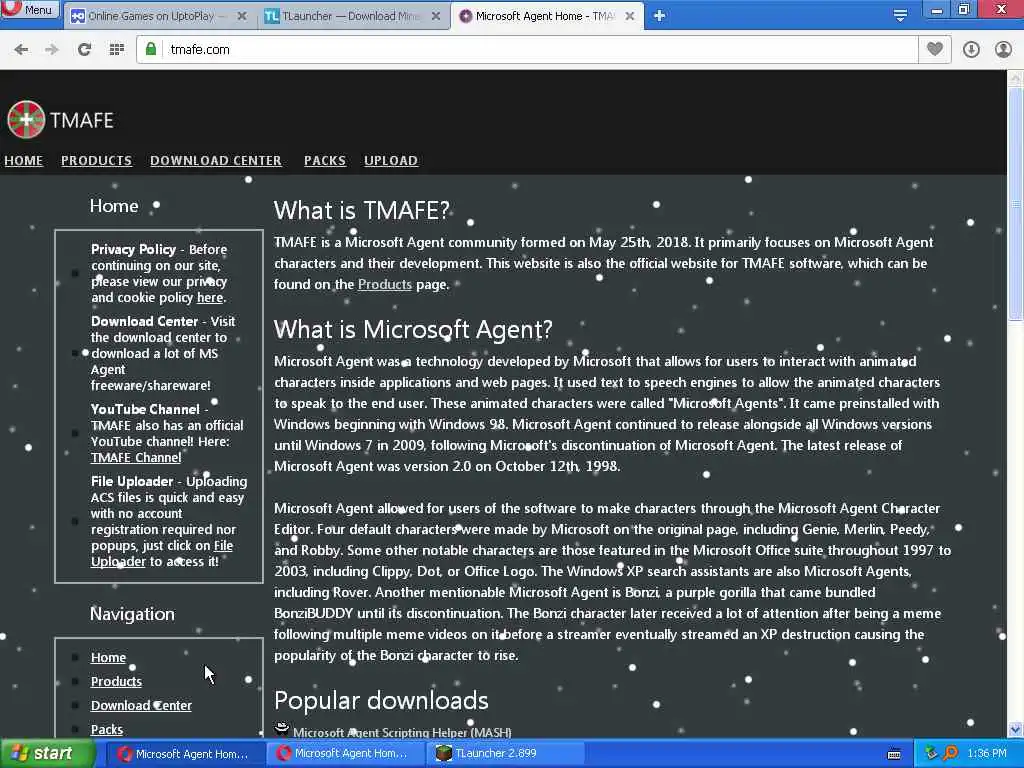
Task: Click the MASH download icon
Action: click(x=282, y=729)
